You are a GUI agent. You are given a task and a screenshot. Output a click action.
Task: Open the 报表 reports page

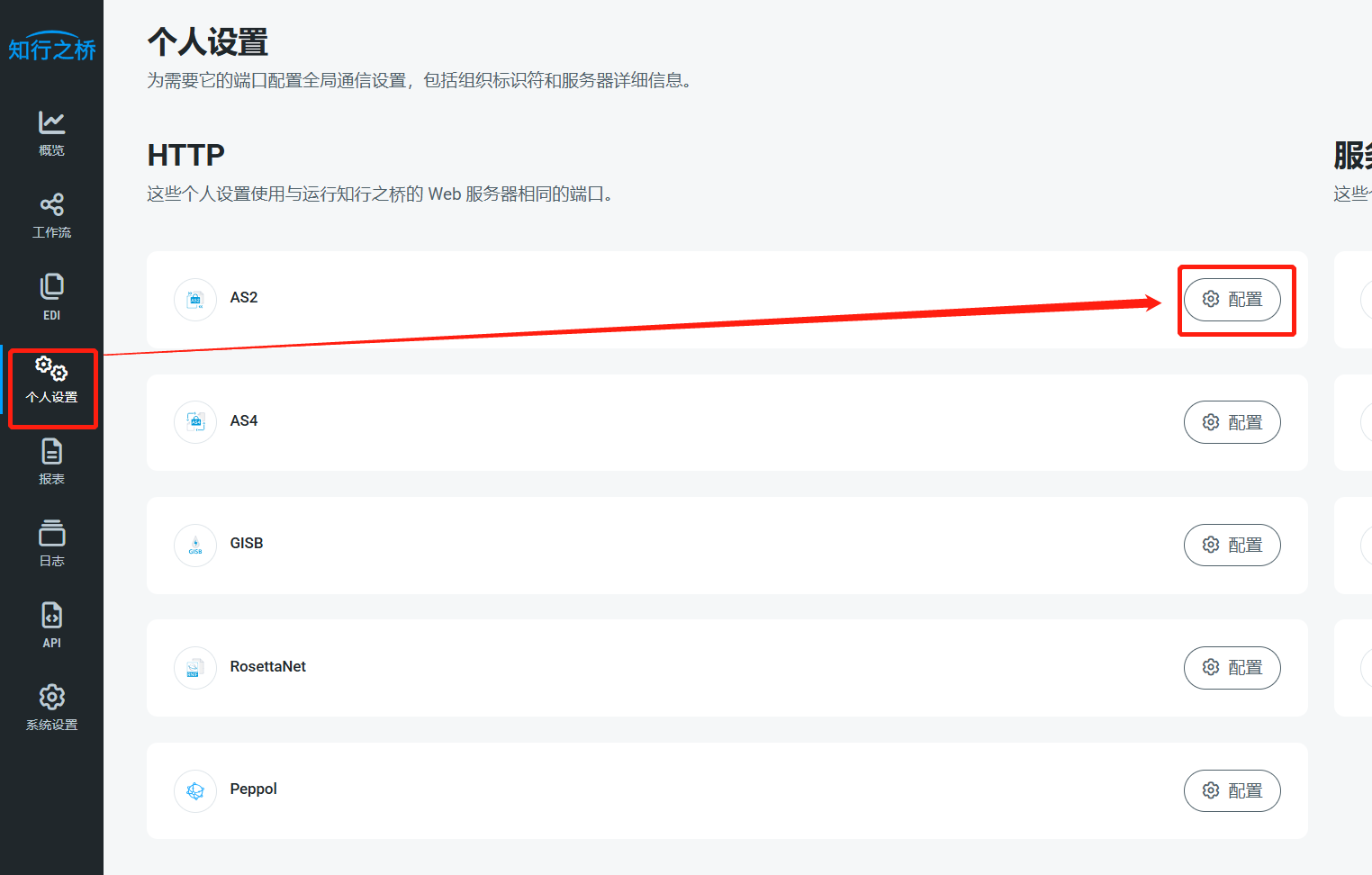pyautogui.click(x=51, y=461)
